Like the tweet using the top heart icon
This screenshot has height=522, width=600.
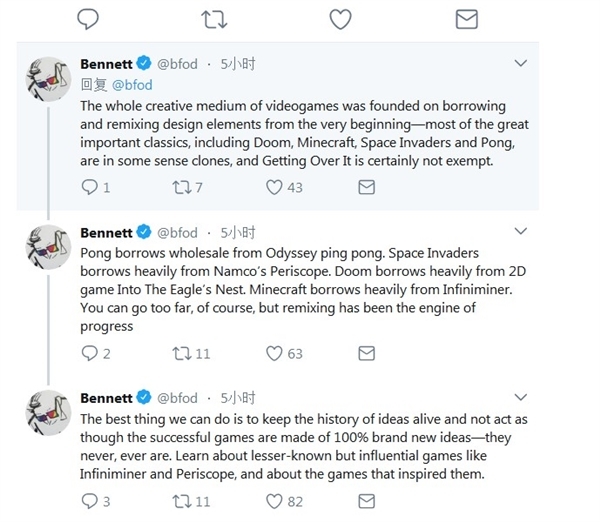pyautogui.click(x=341, y=18)
